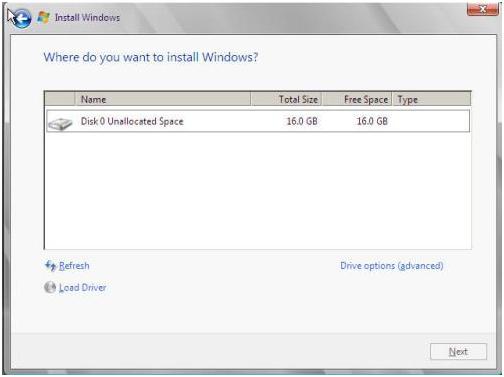Click the empty area of the partition list

click(258, 191)
